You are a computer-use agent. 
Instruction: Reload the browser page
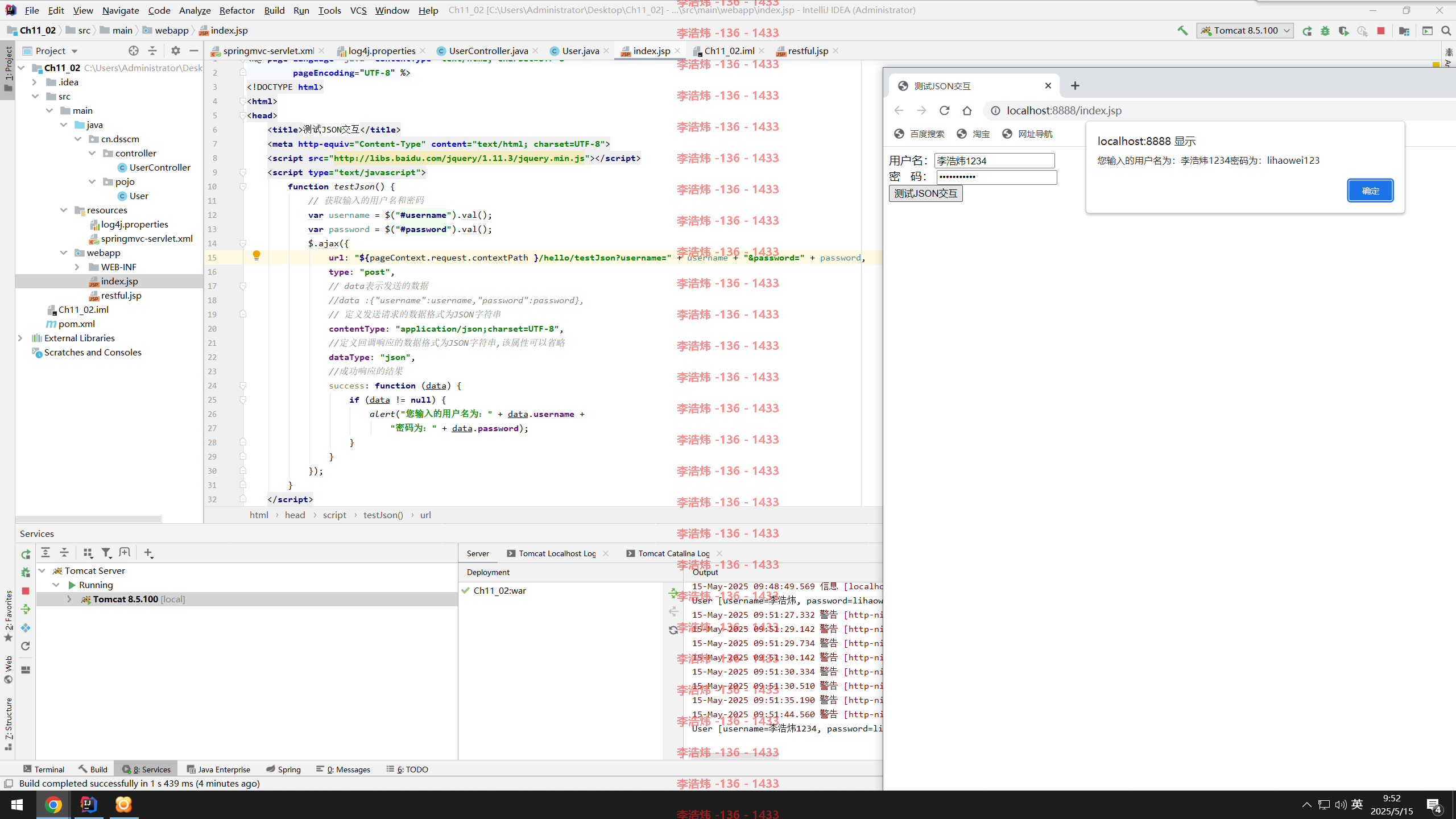click(945, 110)
